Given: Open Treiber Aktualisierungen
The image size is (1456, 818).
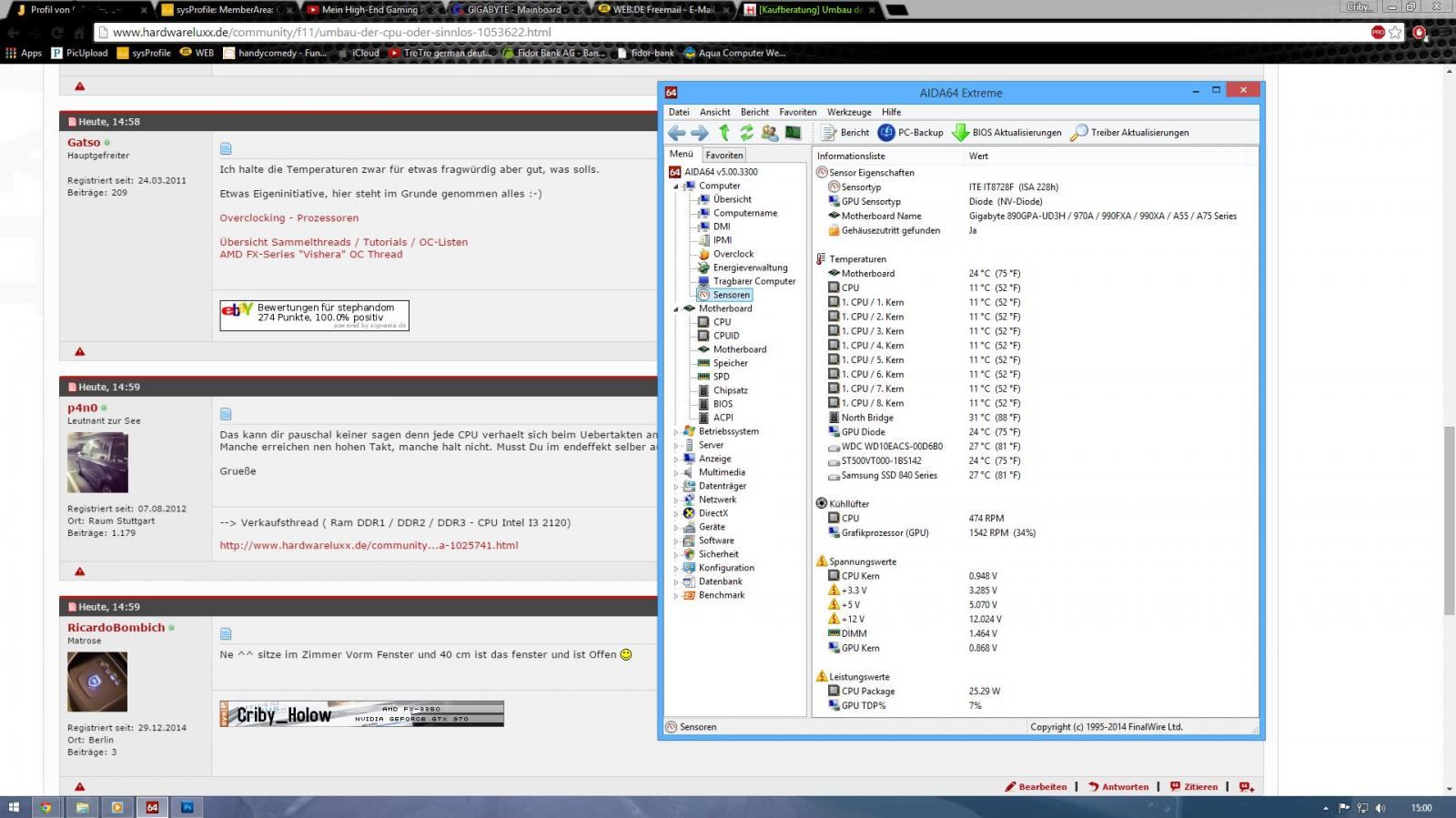Looking at the screenshot, I should coord(1129,133).
